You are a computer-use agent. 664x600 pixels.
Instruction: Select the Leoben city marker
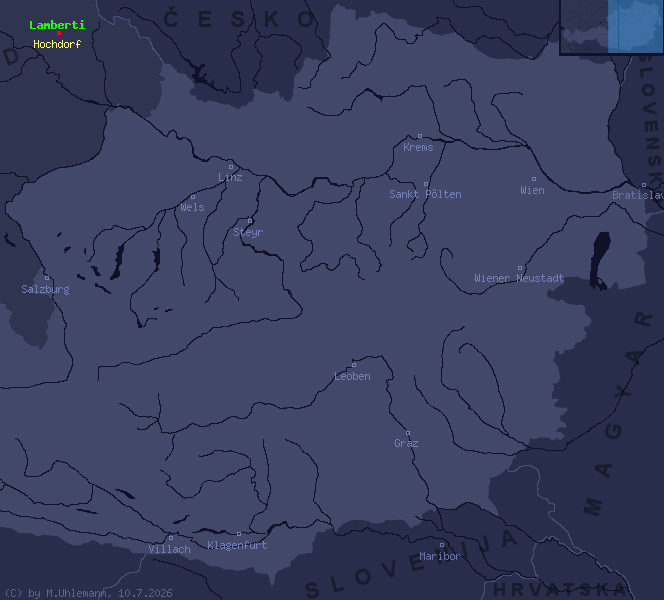(x=354, y=365)
